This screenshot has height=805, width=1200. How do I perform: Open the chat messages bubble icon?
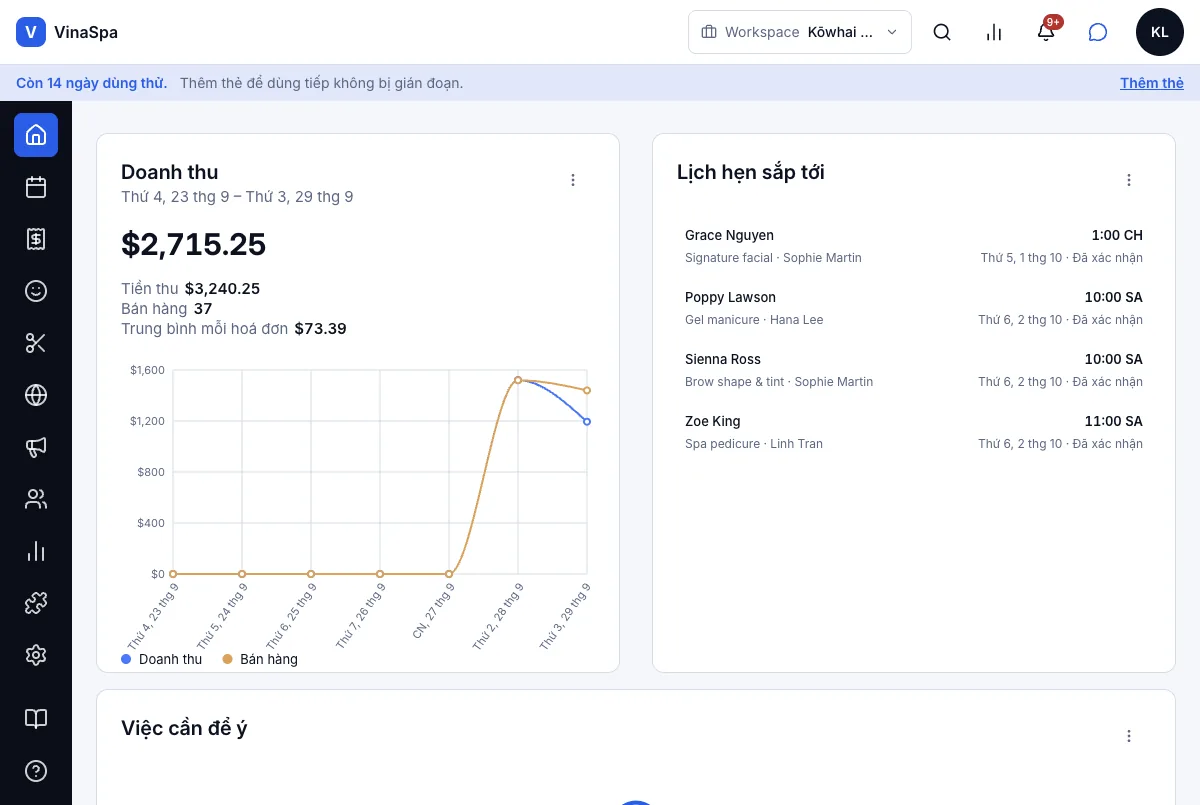[1098, 32]
